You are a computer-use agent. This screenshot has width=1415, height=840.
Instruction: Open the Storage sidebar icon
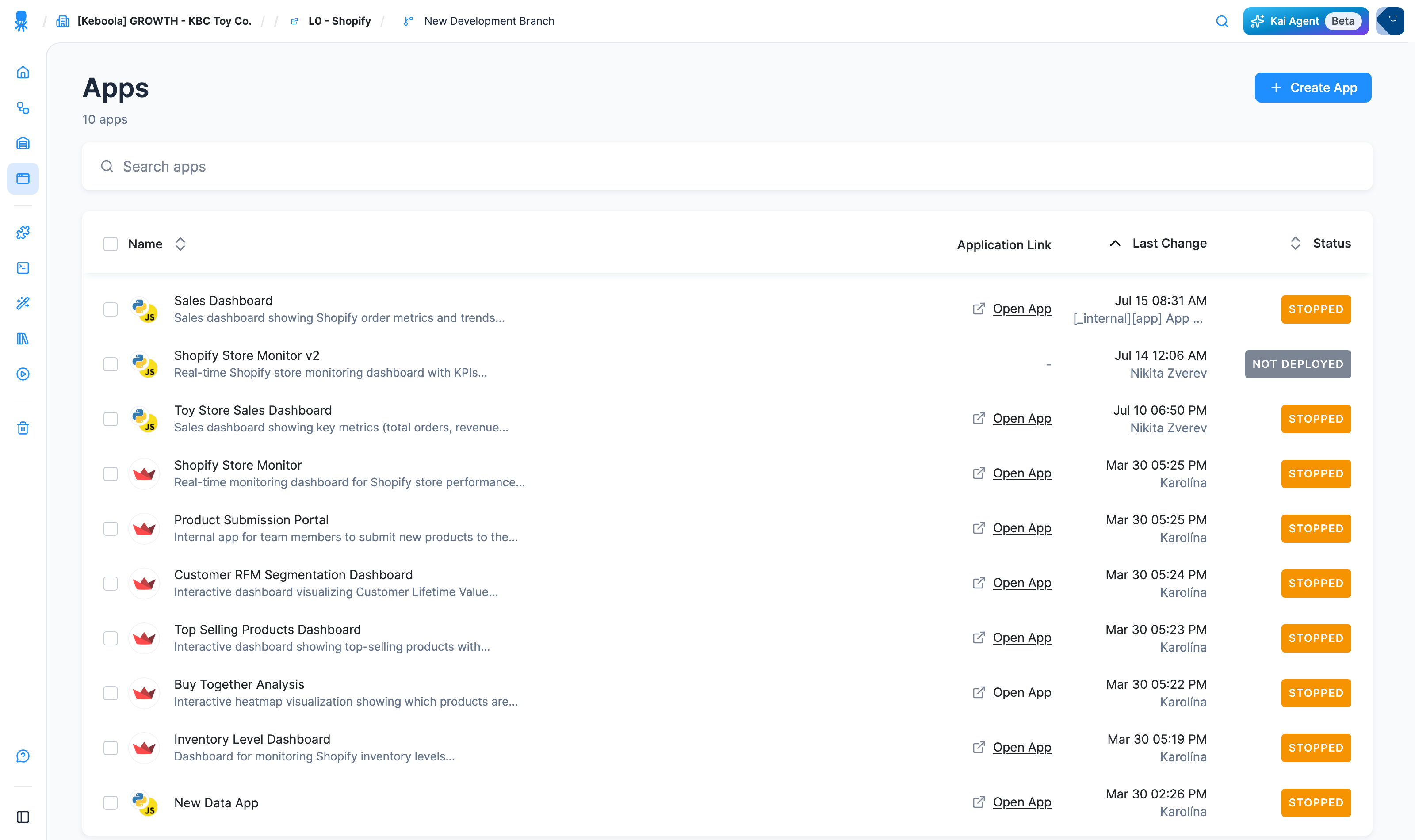pyautogui.click(x=23, y=143)
